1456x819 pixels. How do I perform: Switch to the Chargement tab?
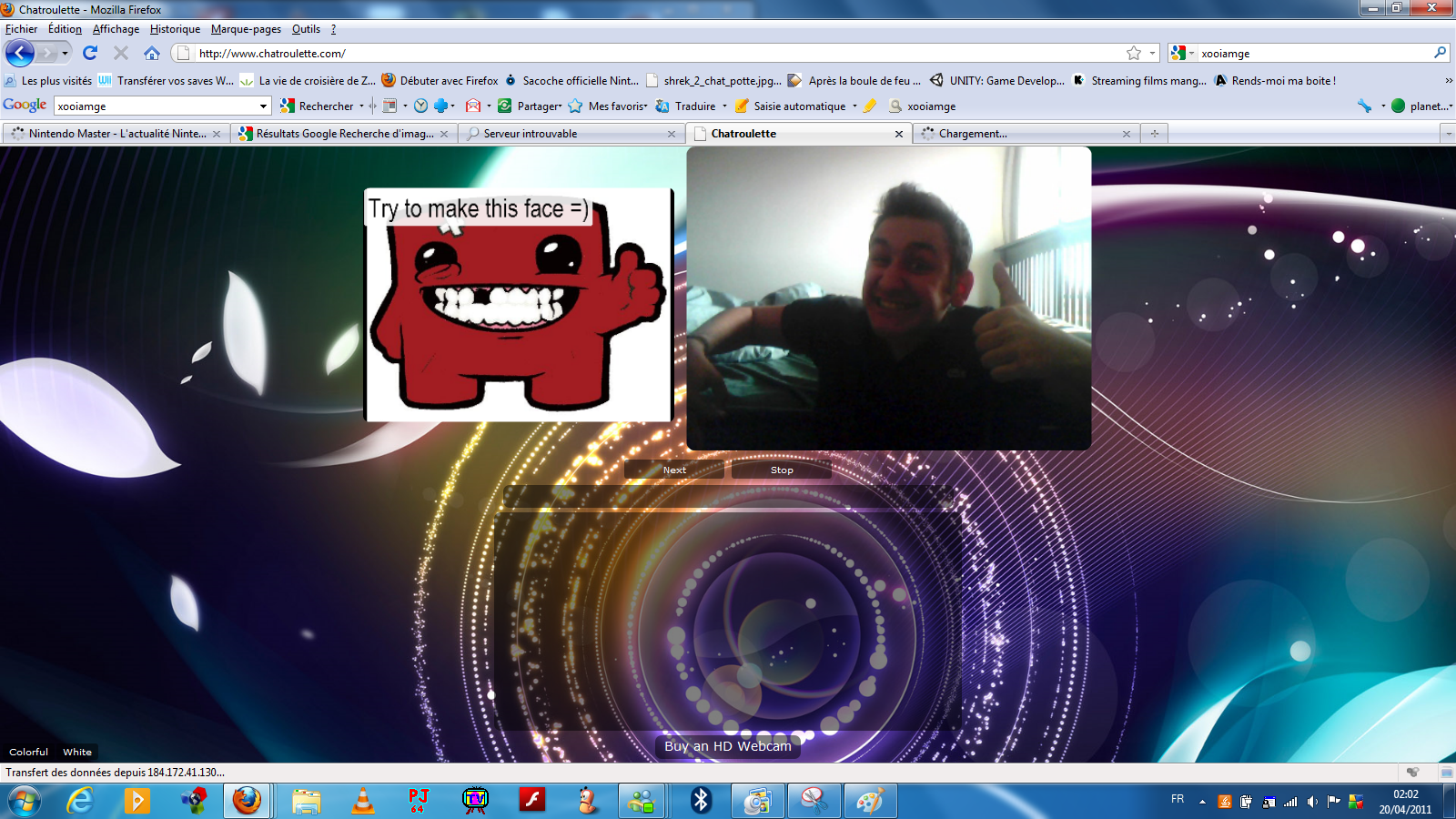coord(1026,134)
